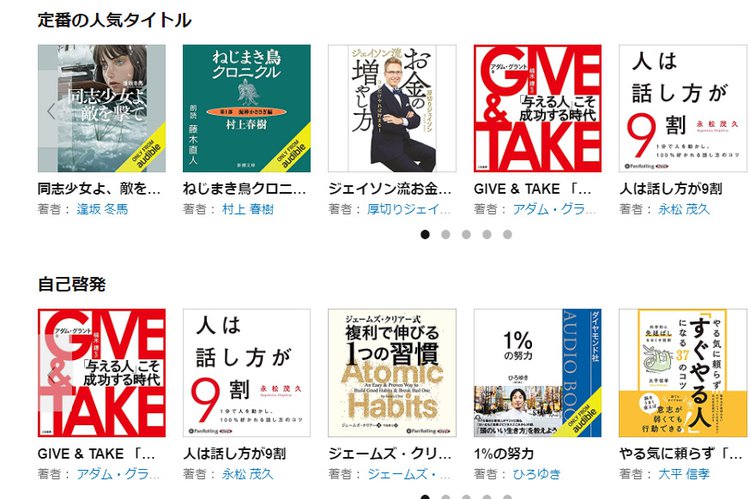This screenshot has width=750, height=499.
Task: Click the ジェイソン流お金の増やし方 cover image
Action: click(392, 109)
